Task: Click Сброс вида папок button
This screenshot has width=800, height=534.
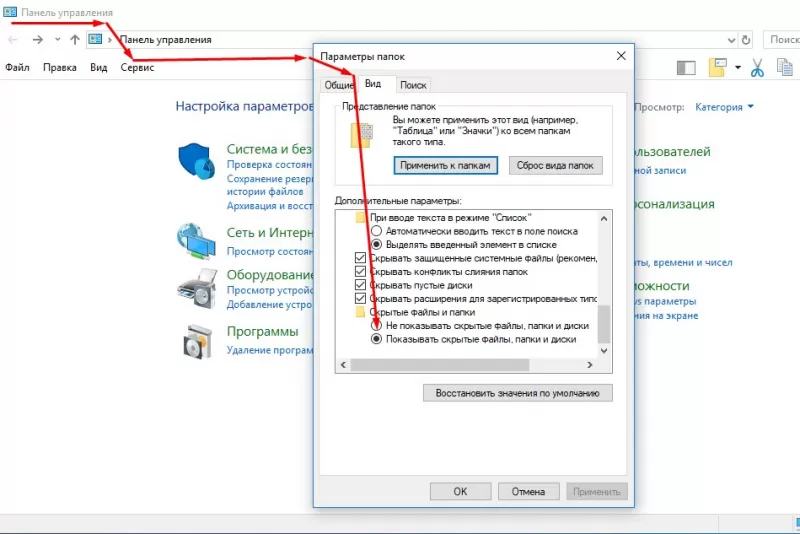Action: [x=555, y=165]
